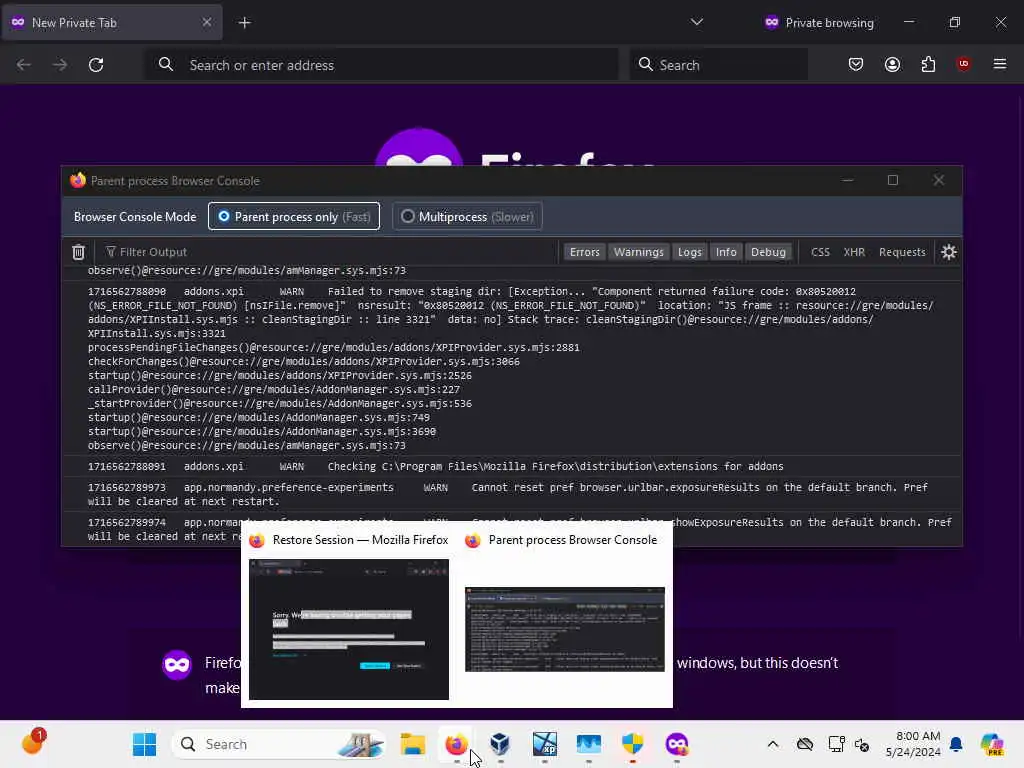1024x768 pixels.
Task: Close the New Private Tab
Action: (x=206, y=22)
